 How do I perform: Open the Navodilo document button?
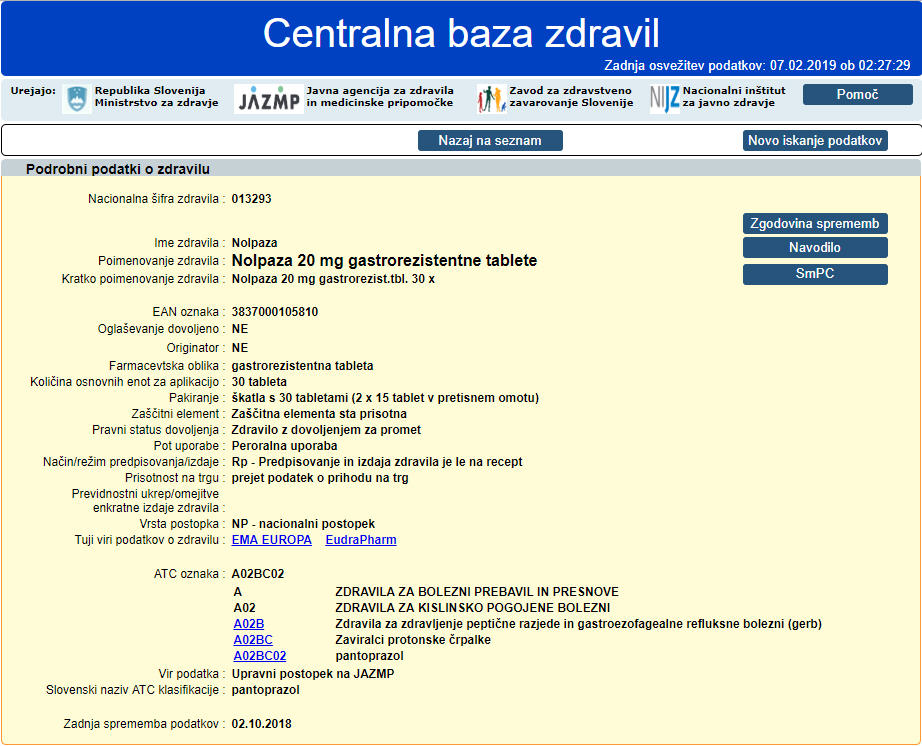815,247
